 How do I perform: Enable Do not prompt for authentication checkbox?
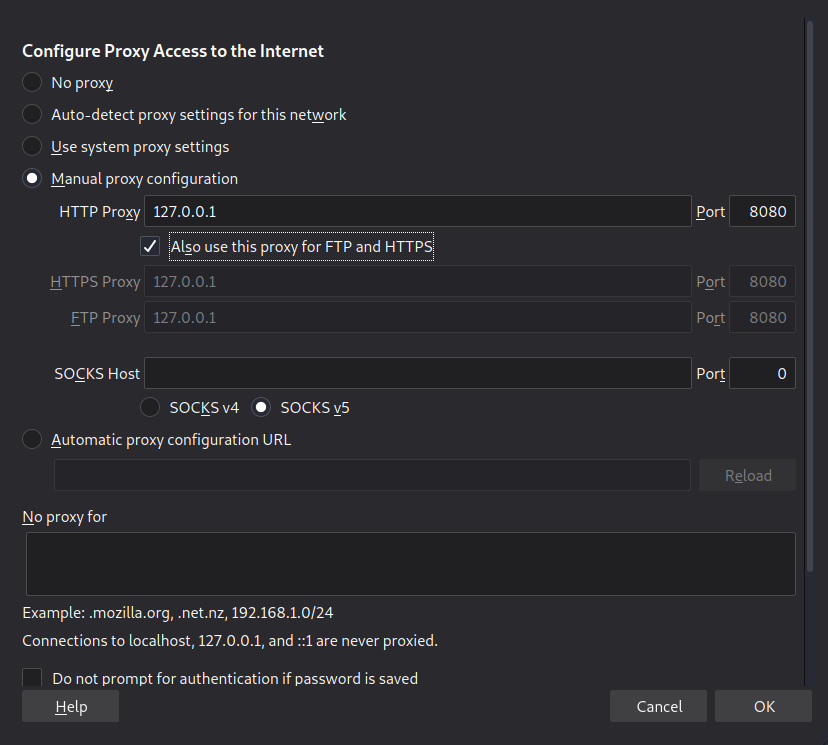[x=33, y=679]
